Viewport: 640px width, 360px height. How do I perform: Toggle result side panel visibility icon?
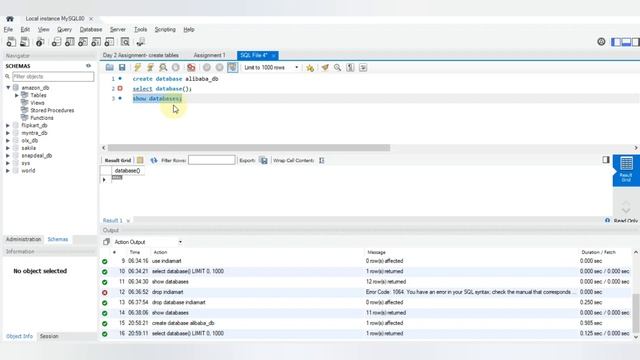[606, 160]
